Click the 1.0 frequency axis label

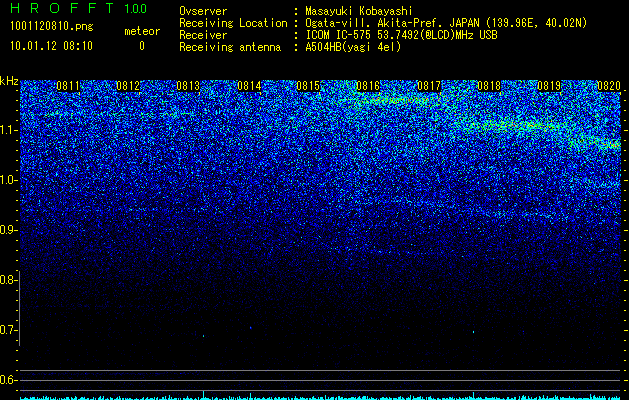(x=7, y=180)
